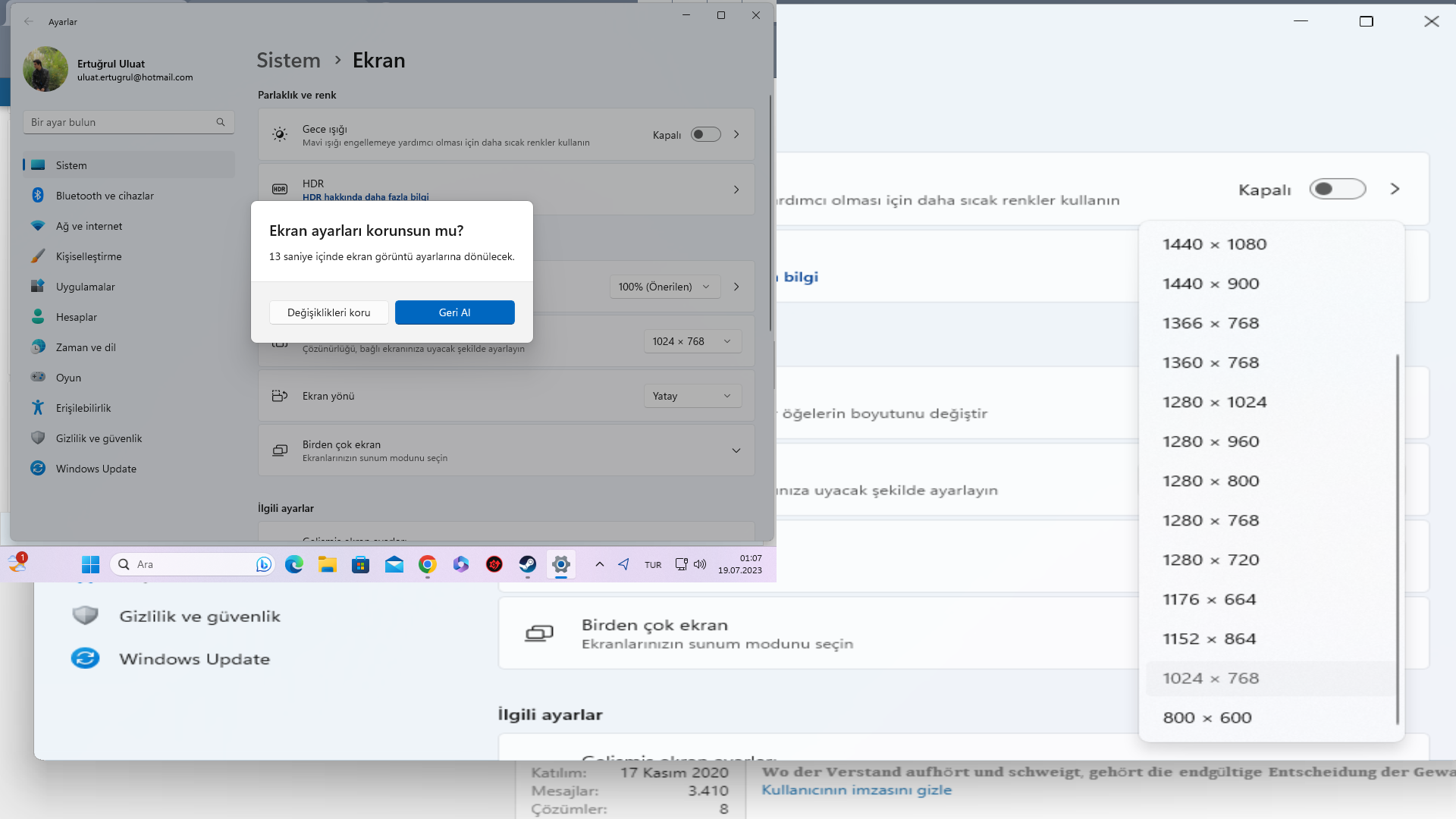
Task: Click the Geri Al button
Action: (x=454, y=312)
